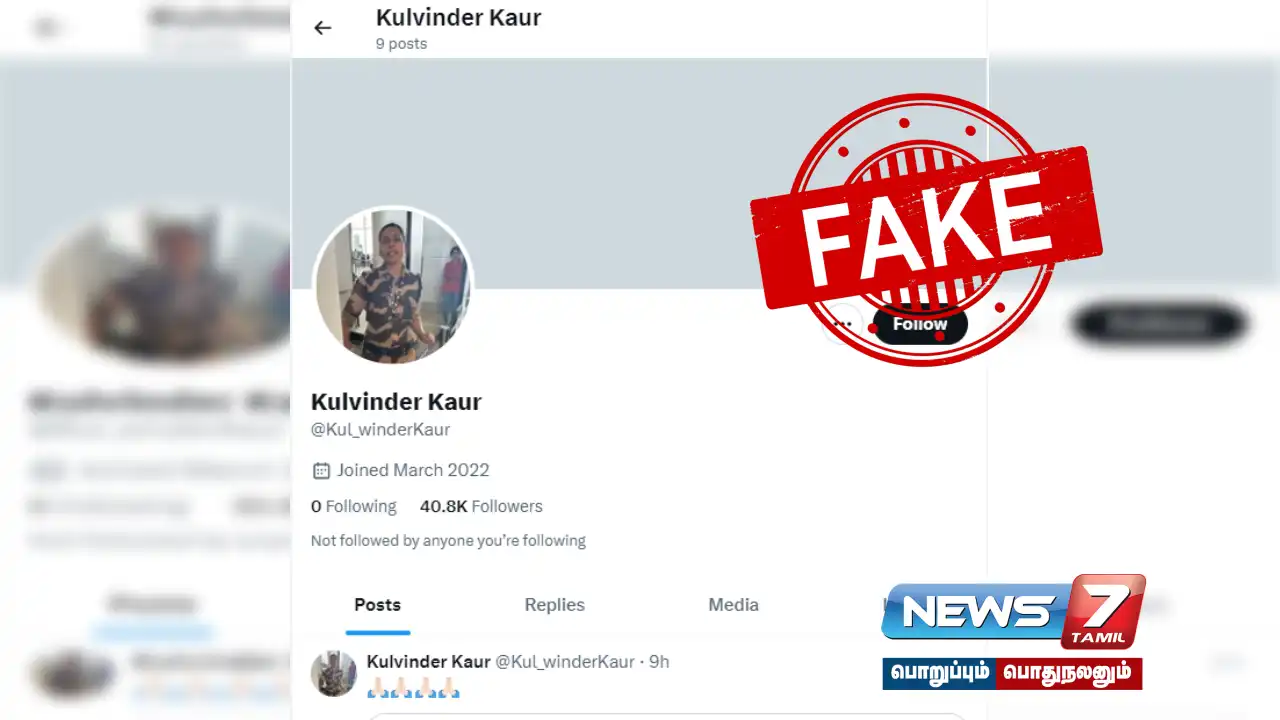Open the 0 Following list

[x=354, y=506]
